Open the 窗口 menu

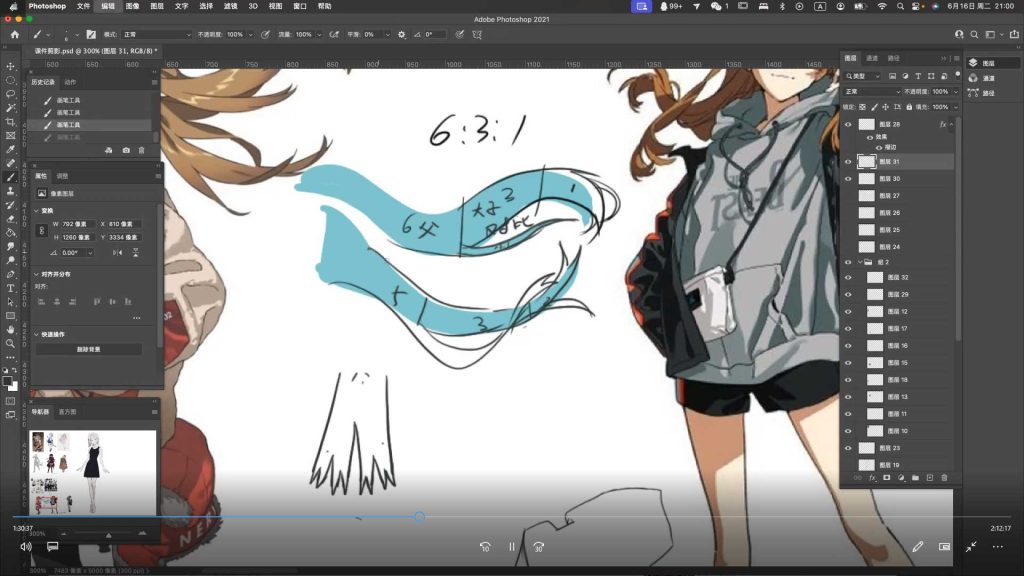click(x=300, y=6)
